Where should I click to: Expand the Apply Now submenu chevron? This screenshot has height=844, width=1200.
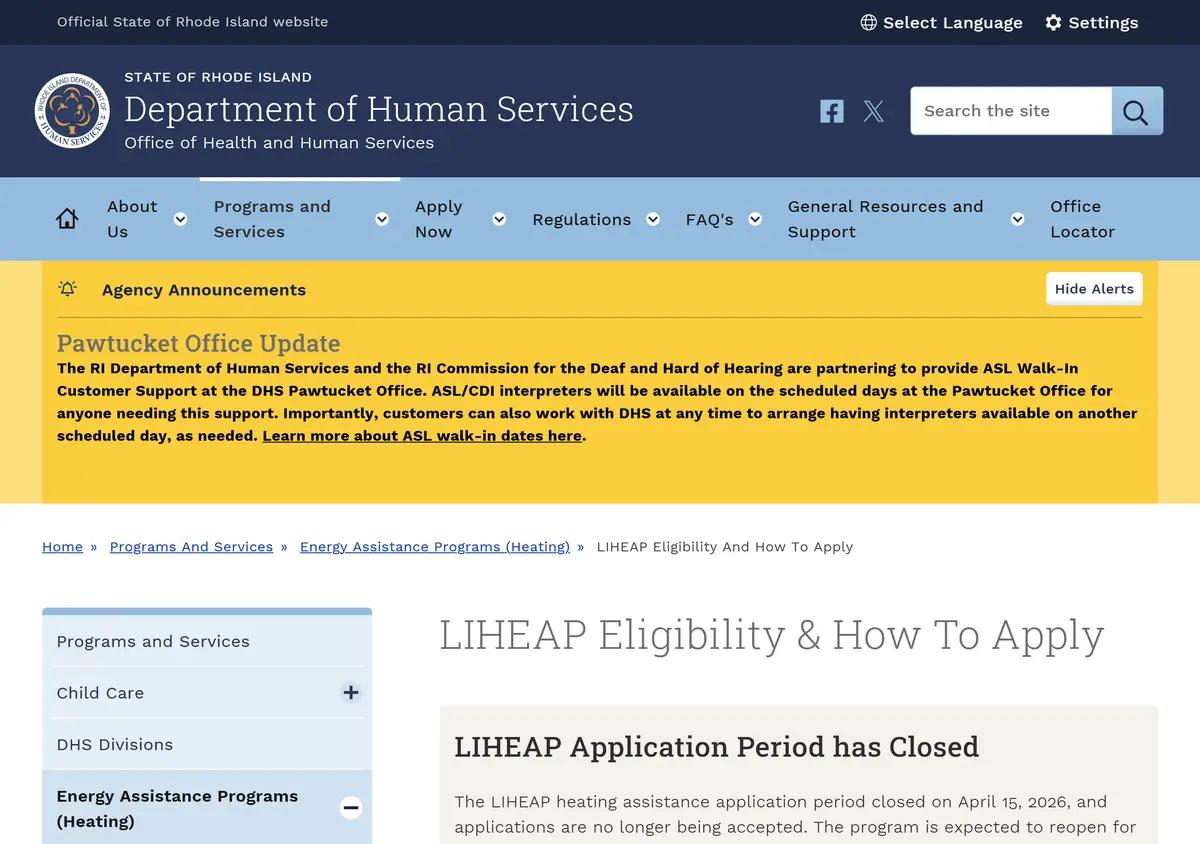pos(499,219)
